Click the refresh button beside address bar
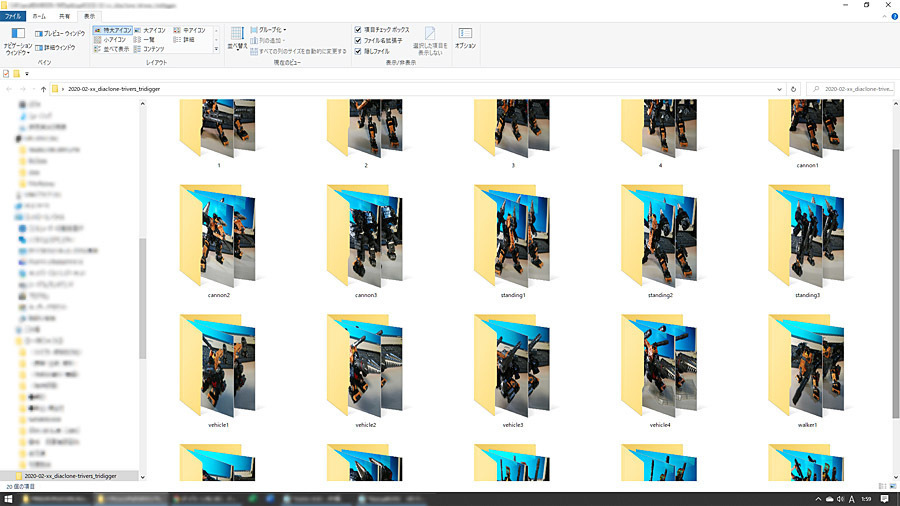Screen dimensions: 900x506 click(793, 88)
